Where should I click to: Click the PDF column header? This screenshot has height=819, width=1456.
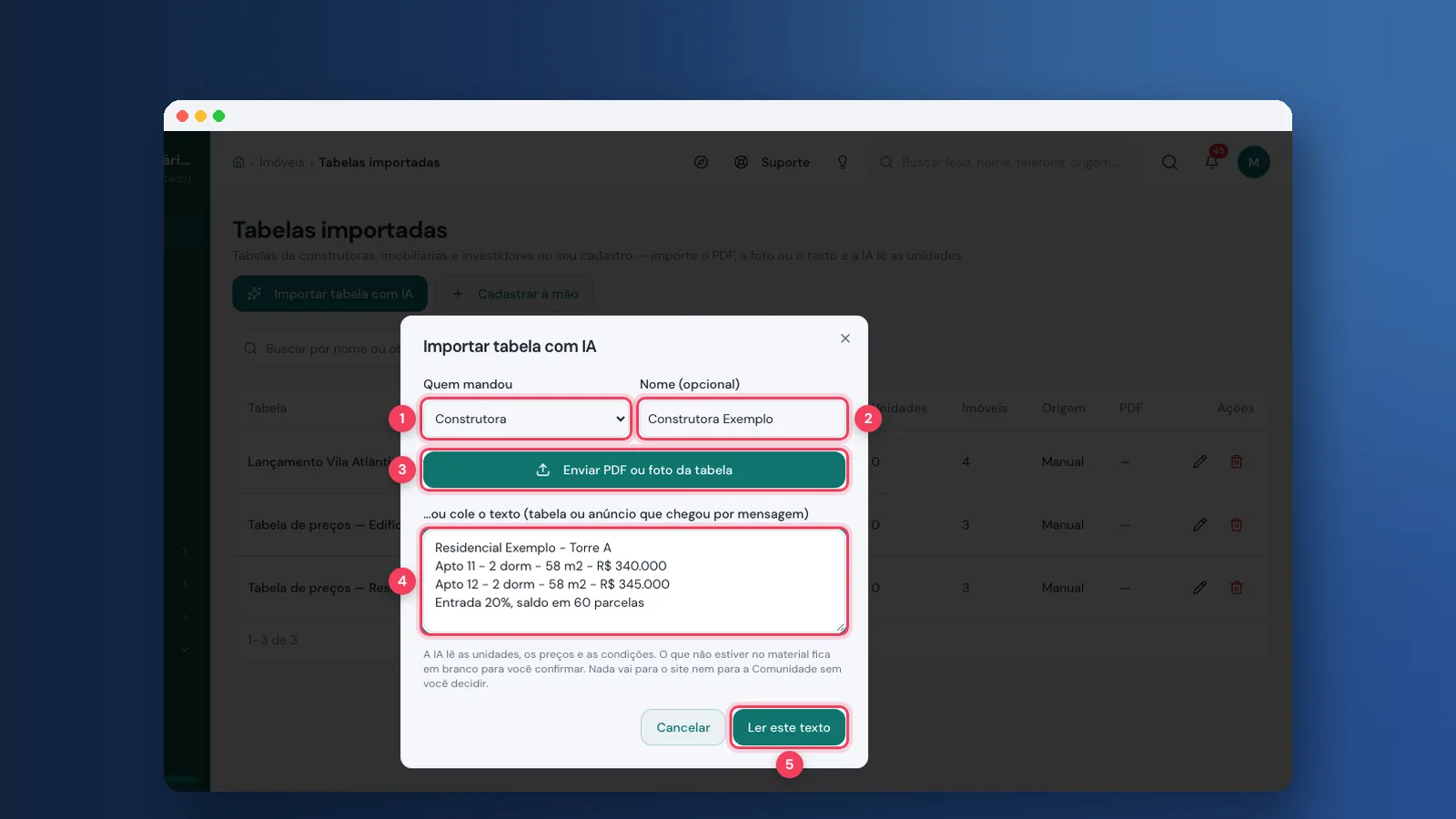(x=1131, y=408)
